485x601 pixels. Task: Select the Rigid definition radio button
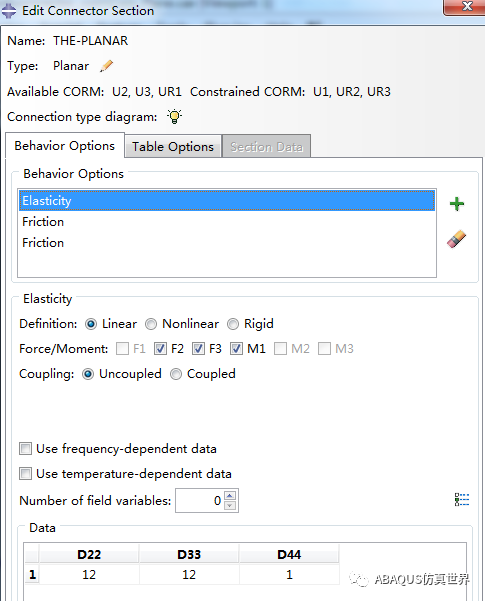coord(233,324)
